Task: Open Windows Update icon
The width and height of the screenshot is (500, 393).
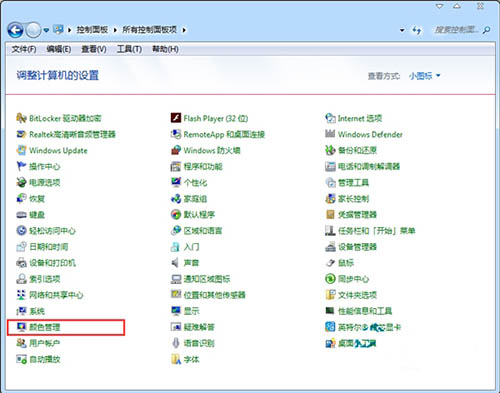Action: point(21,150)
